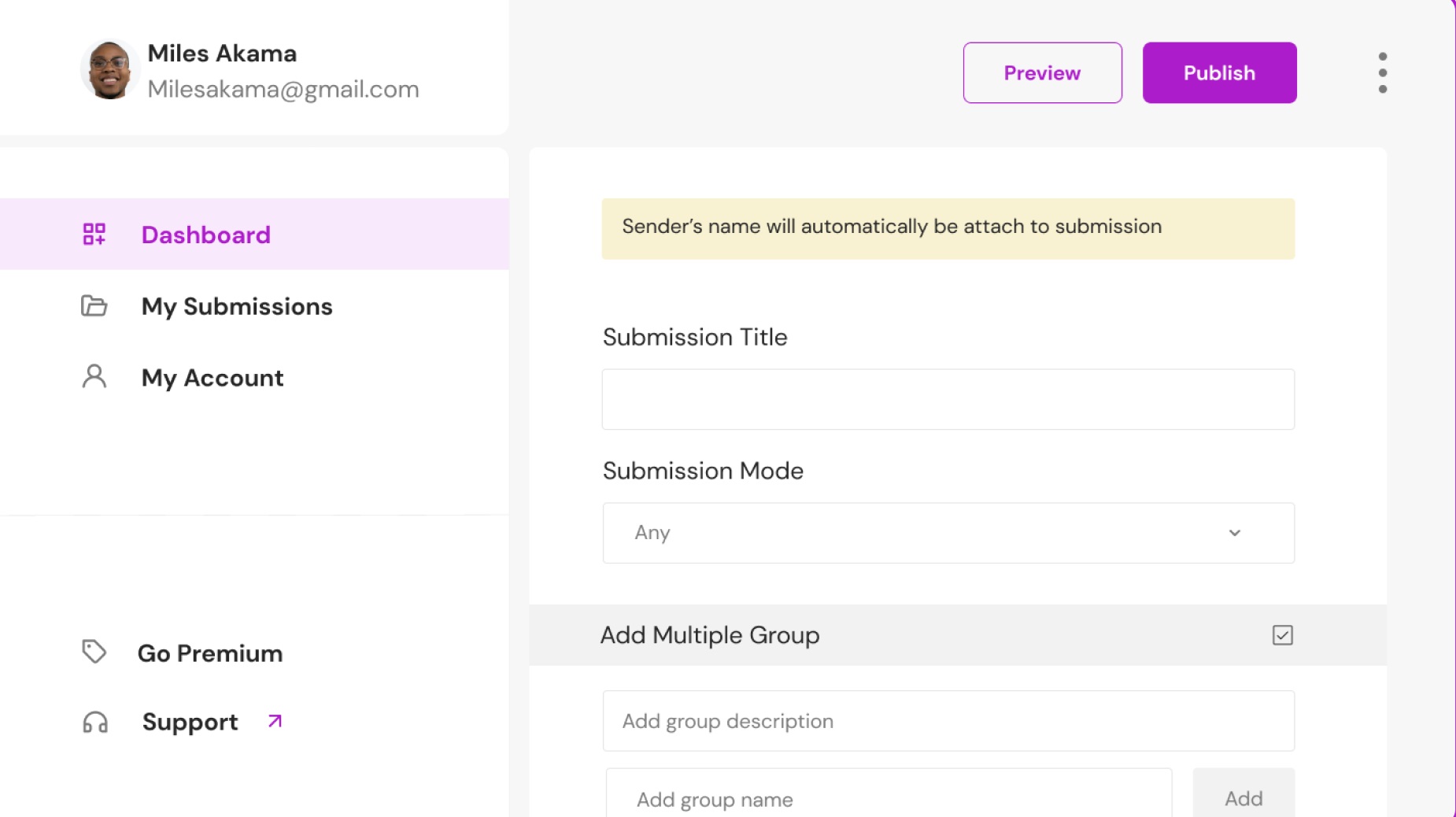Go to the My Account section
The image size is (1456, 817).
click(x=212, y=378)
